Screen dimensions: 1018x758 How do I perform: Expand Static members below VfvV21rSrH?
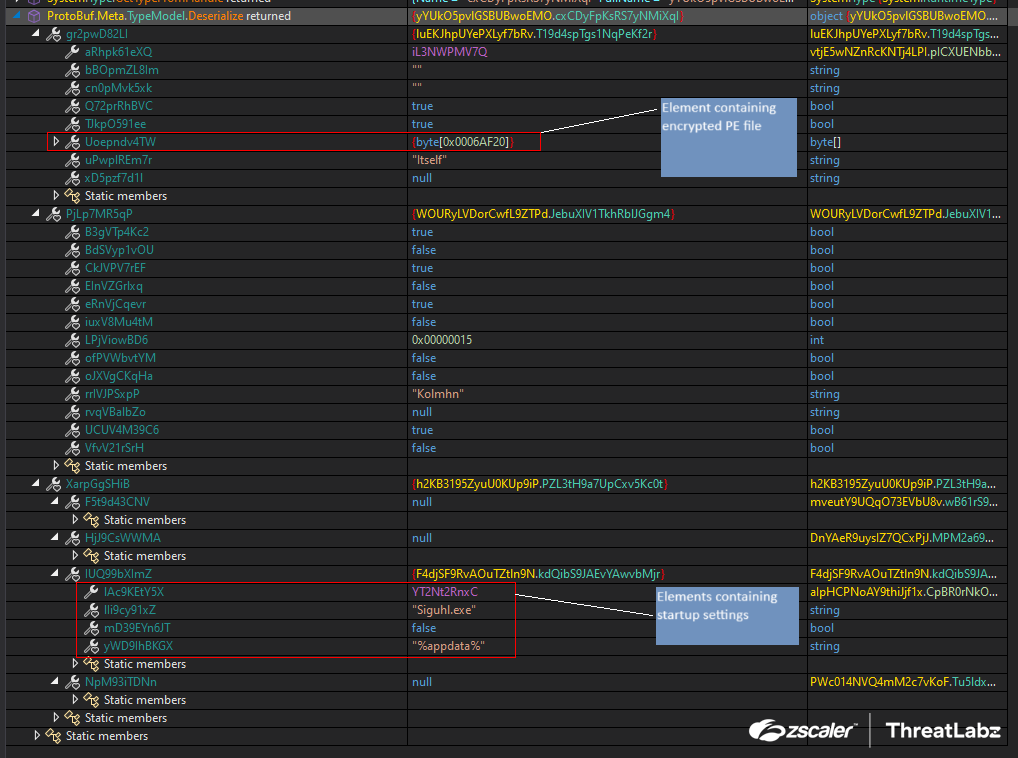pos(58,465)
